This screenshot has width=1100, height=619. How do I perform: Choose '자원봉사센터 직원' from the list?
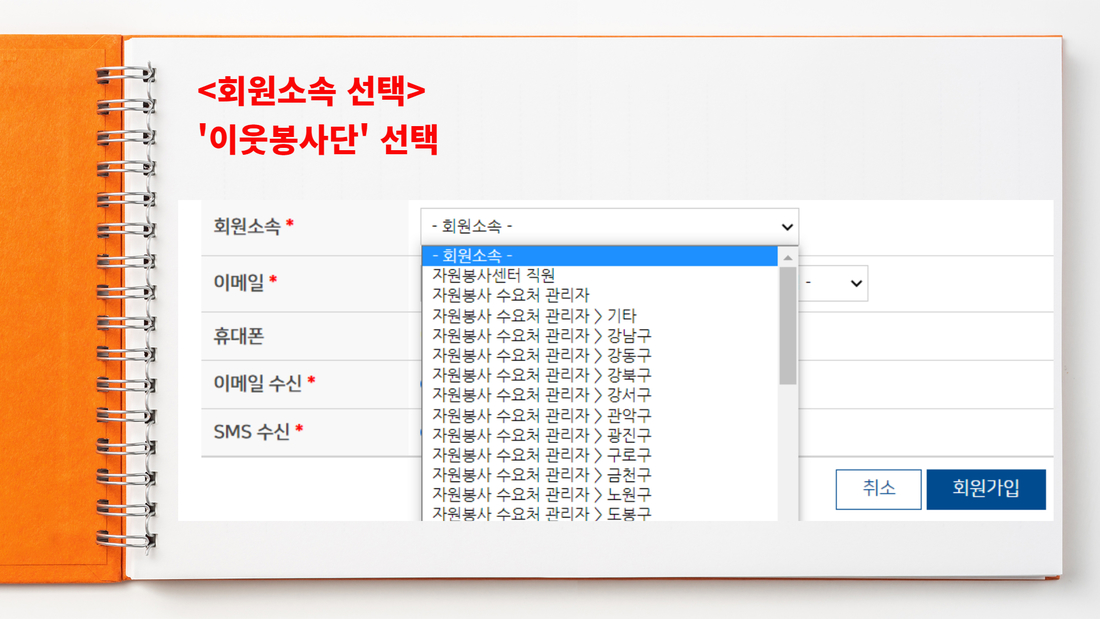(x=600, y=275)
